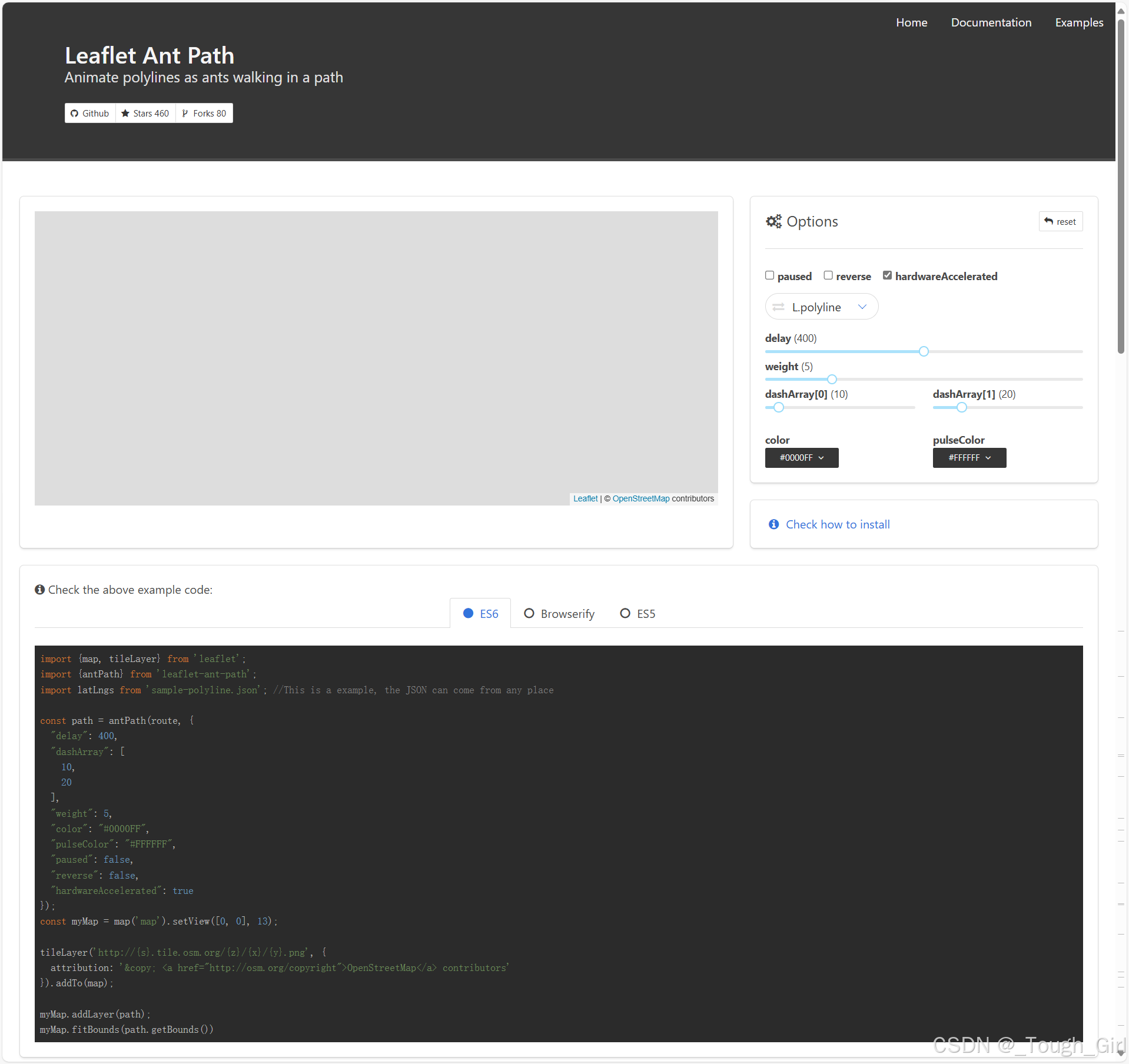Open the color #0000FF dropdown
The height and width of the screenshot is (1064, 1129).
point(802,458)
